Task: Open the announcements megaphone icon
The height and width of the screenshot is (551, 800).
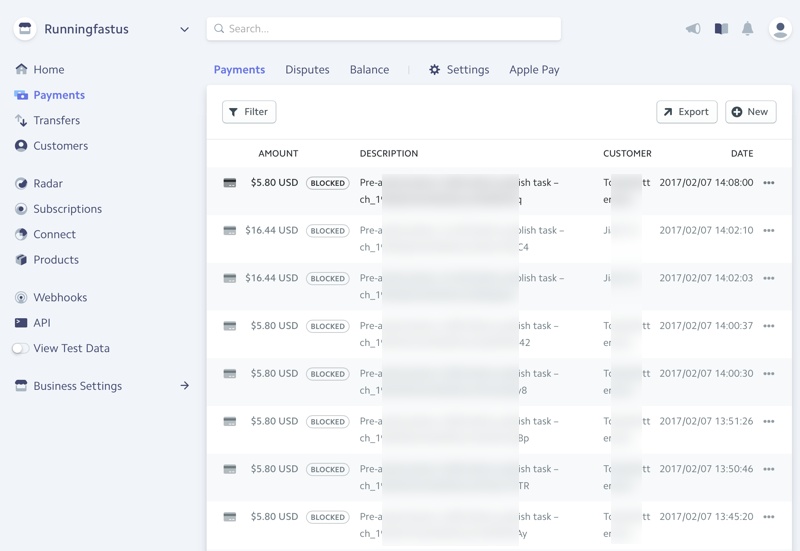Action: 693,29
